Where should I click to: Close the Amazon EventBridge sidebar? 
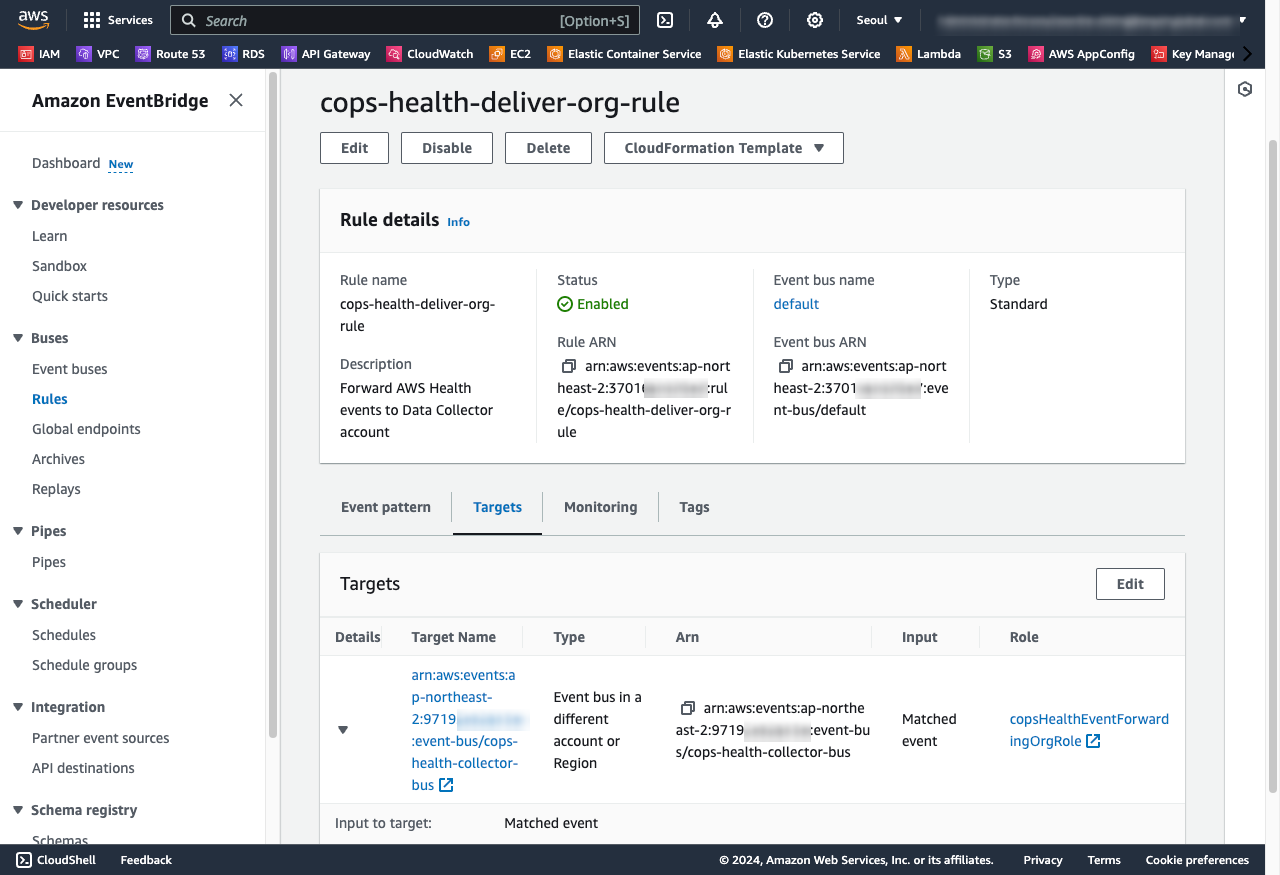click(236, 100)
